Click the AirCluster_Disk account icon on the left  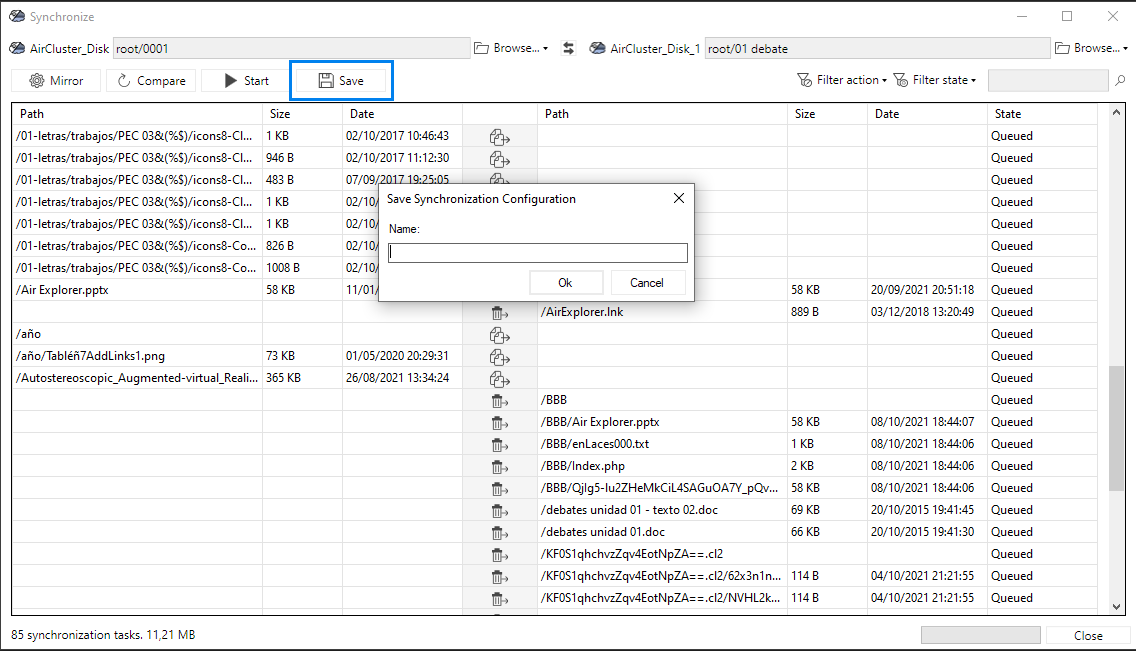pyautogui.click(x=15, y=47)
